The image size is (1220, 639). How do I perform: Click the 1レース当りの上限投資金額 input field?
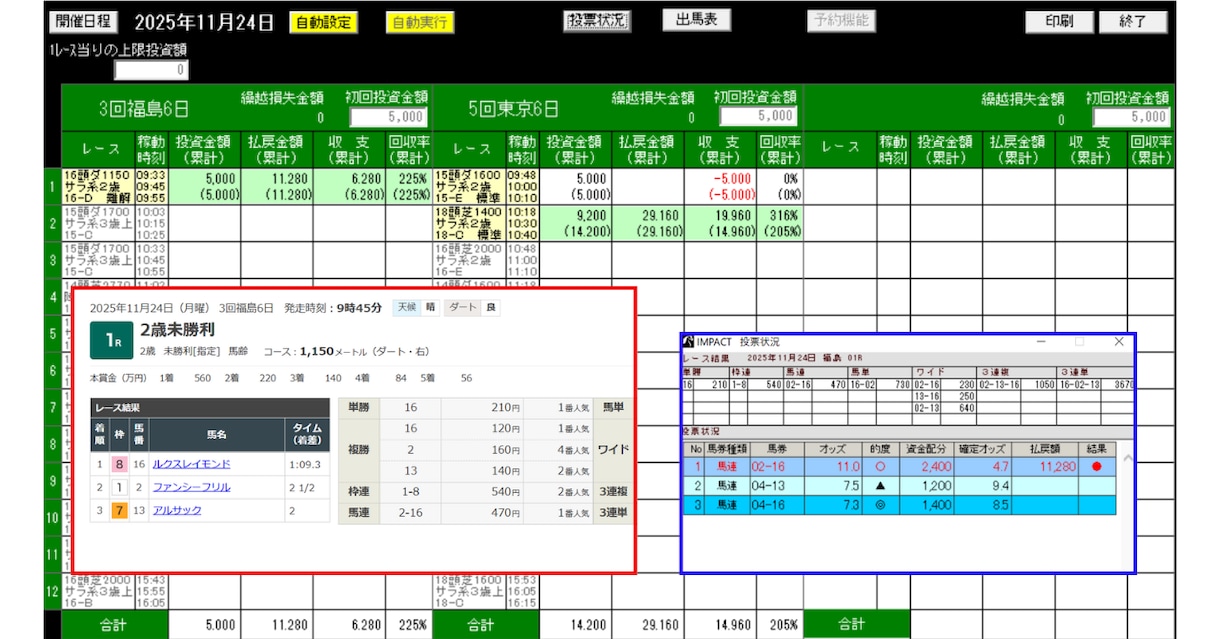pos(151,70)
